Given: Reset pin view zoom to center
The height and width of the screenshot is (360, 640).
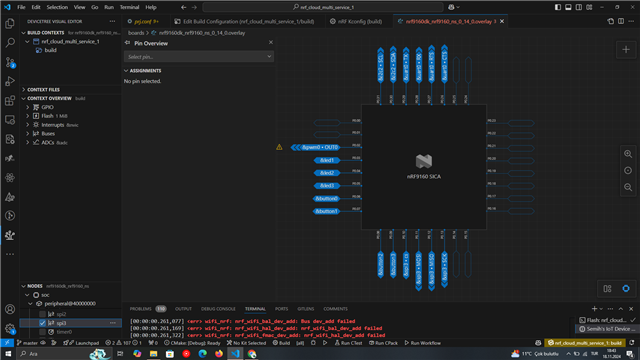Looking at the screenshot, I should pos(628,171).
